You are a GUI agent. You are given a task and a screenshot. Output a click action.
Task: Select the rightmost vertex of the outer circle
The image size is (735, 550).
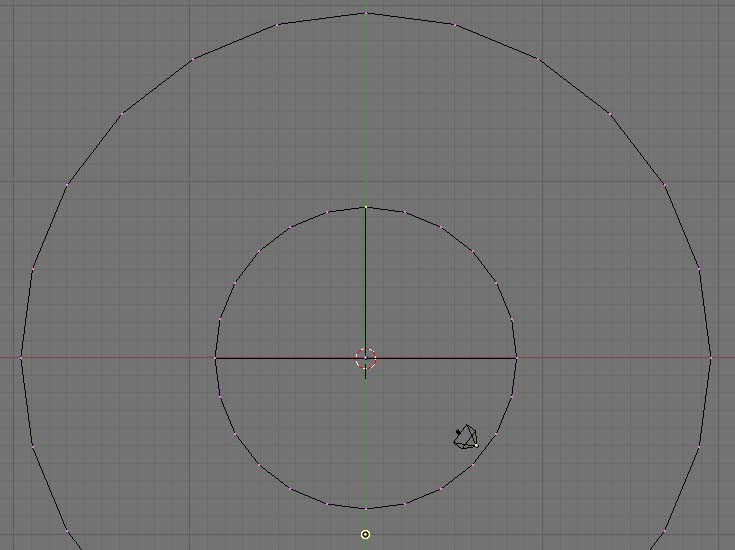711,357
